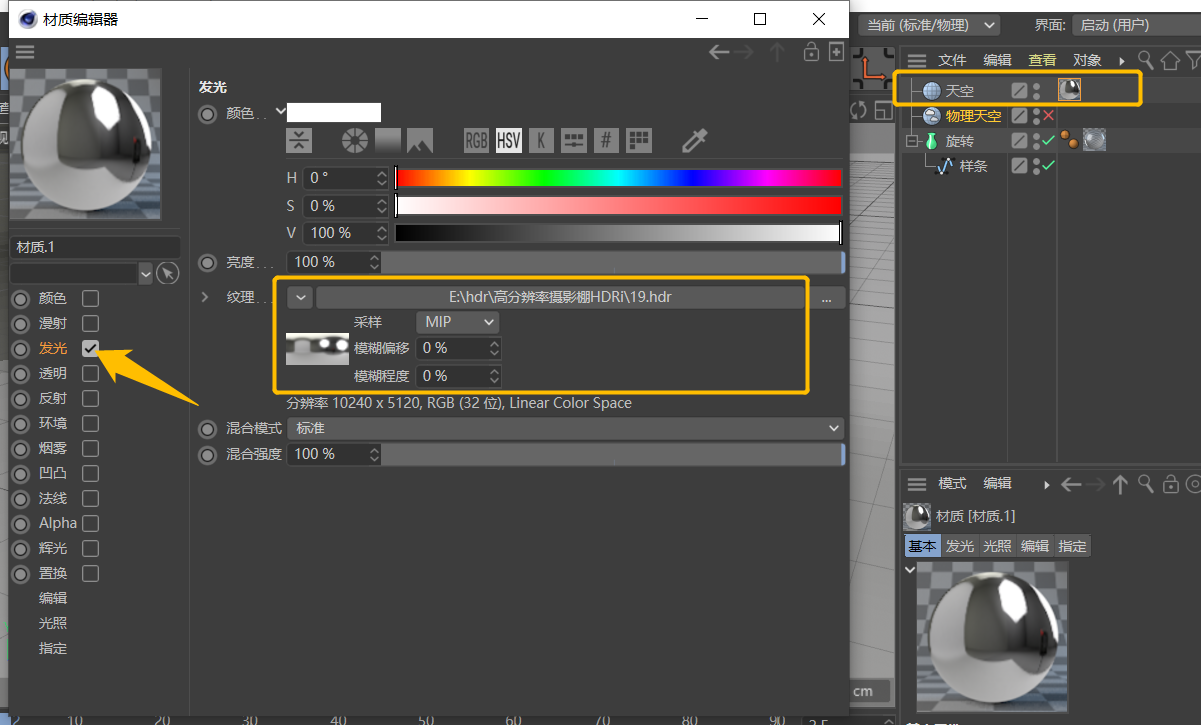
Task: Click the E:\hdr 19.hdr texture path button
Action: (561, 297)
